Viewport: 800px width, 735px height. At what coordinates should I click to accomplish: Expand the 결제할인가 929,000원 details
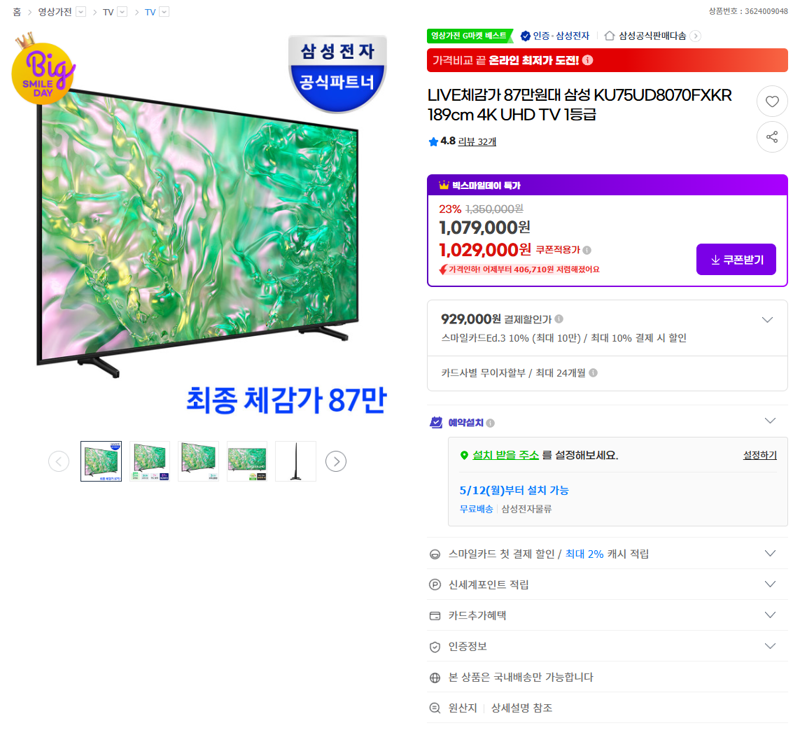pyautogui.click(x=767, y=320)
